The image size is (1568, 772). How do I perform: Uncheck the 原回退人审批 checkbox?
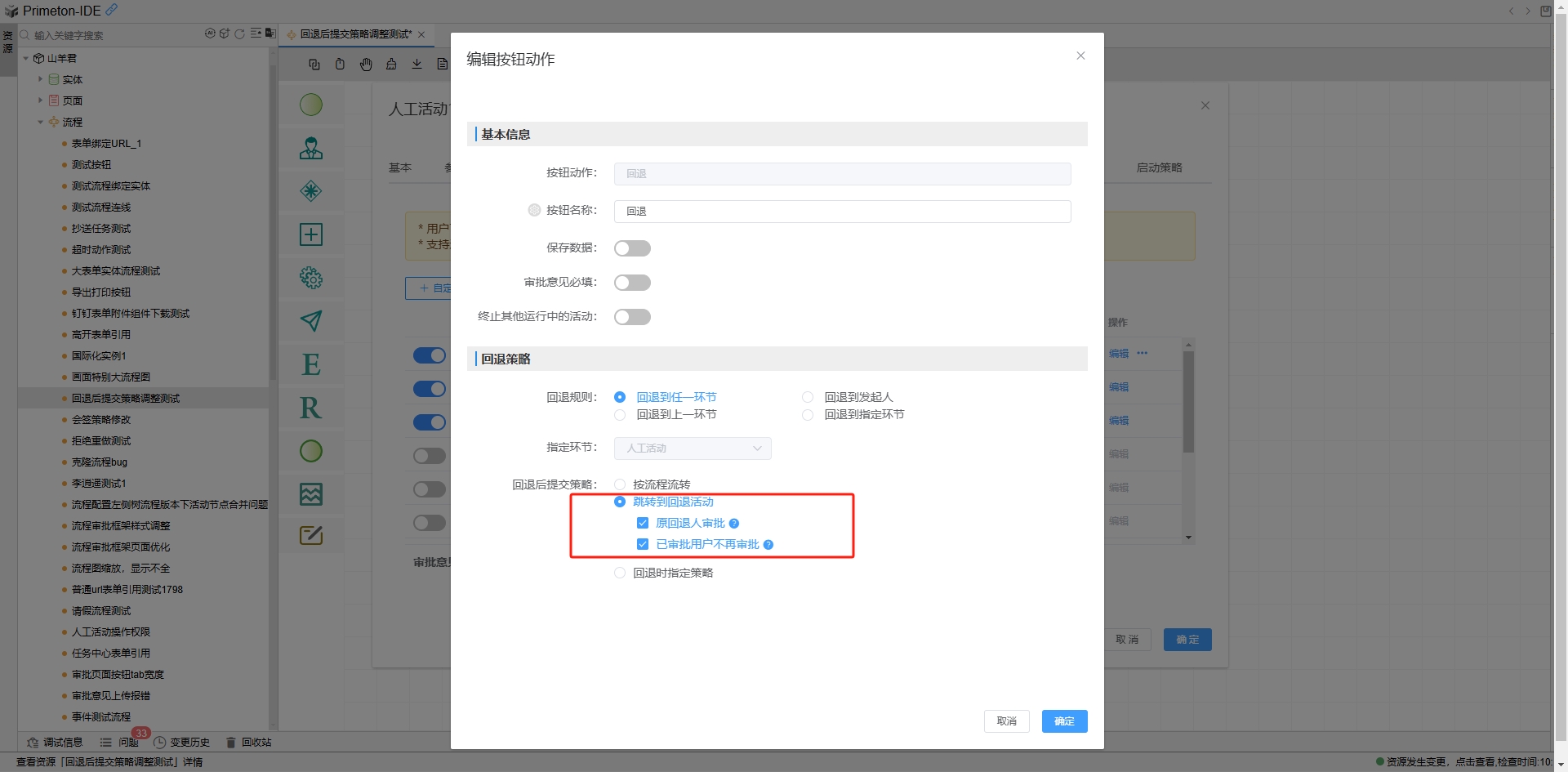[643, 524]
